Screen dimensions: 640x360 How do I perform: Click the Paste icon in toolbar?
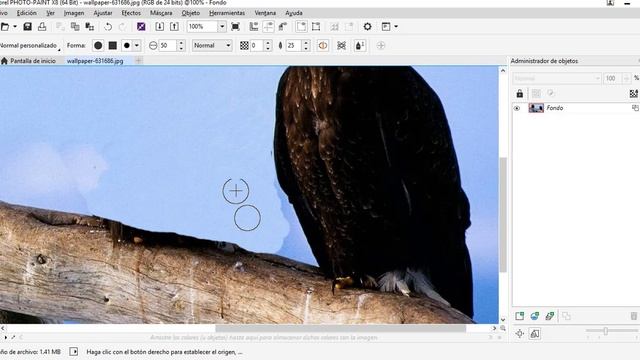coord(90,27)
